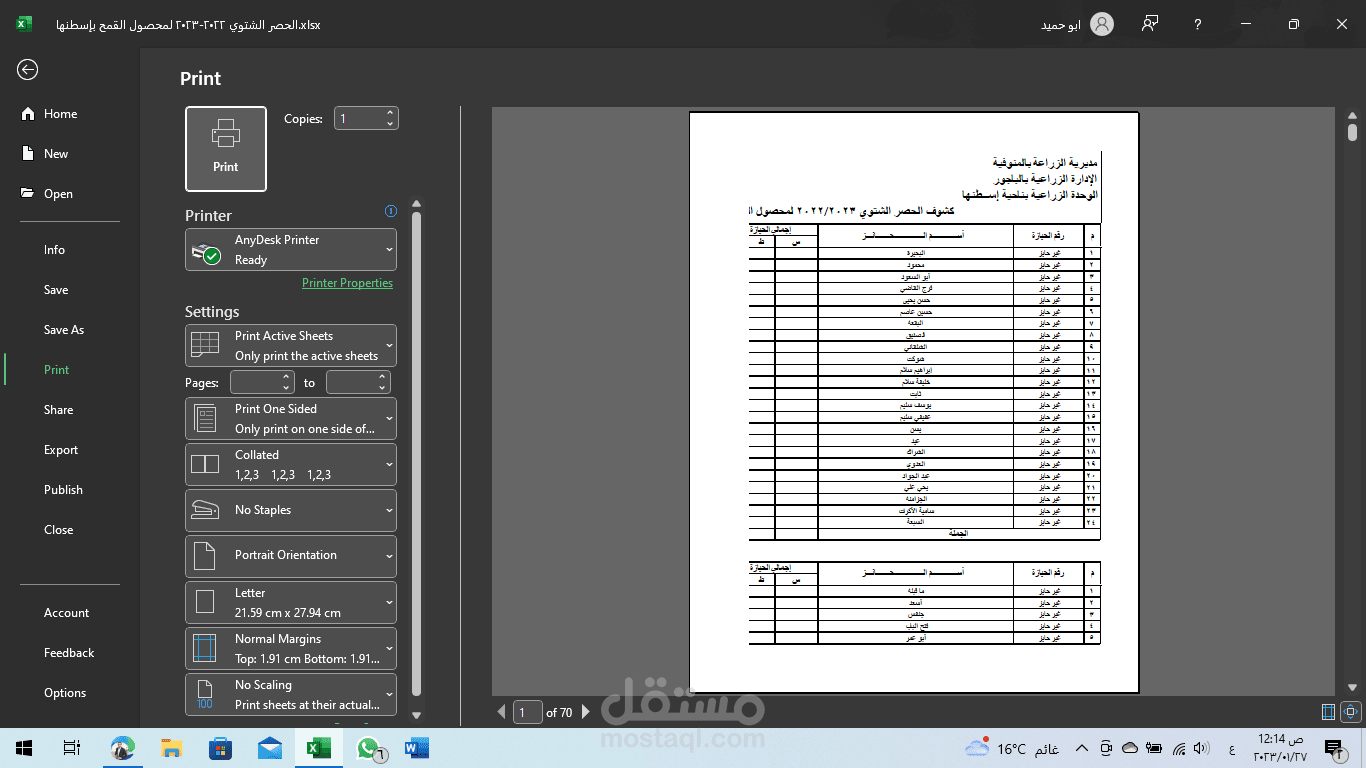Click the Pages start field

[255, 382]
